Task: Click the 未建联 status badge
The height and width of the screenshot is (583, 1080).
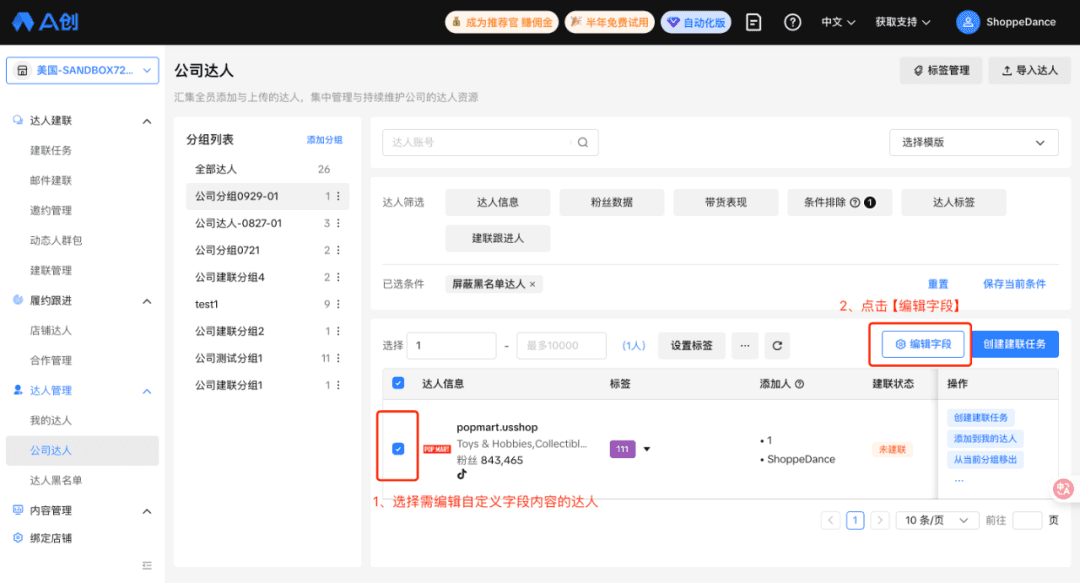Action: [x=892, y=449]
